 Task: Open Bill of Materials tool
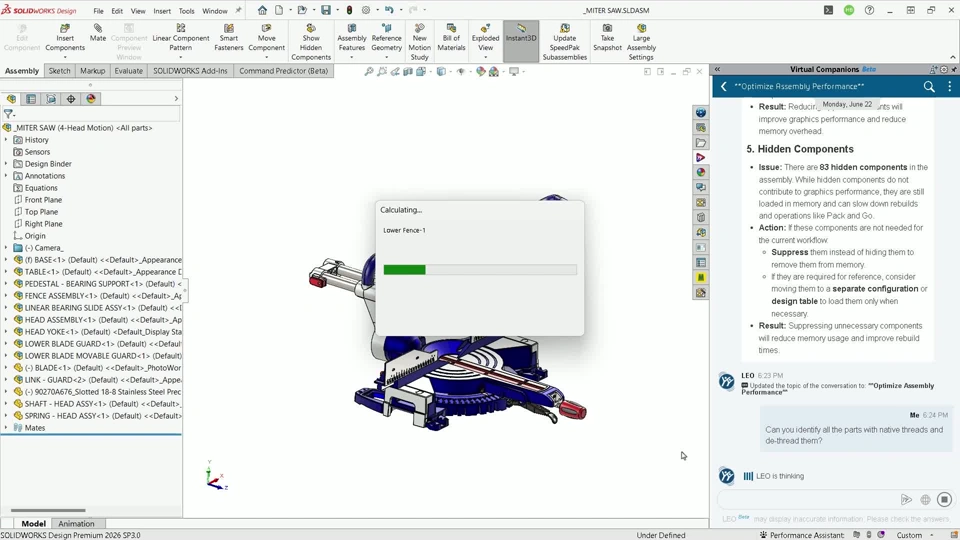[x=451, y=38]
